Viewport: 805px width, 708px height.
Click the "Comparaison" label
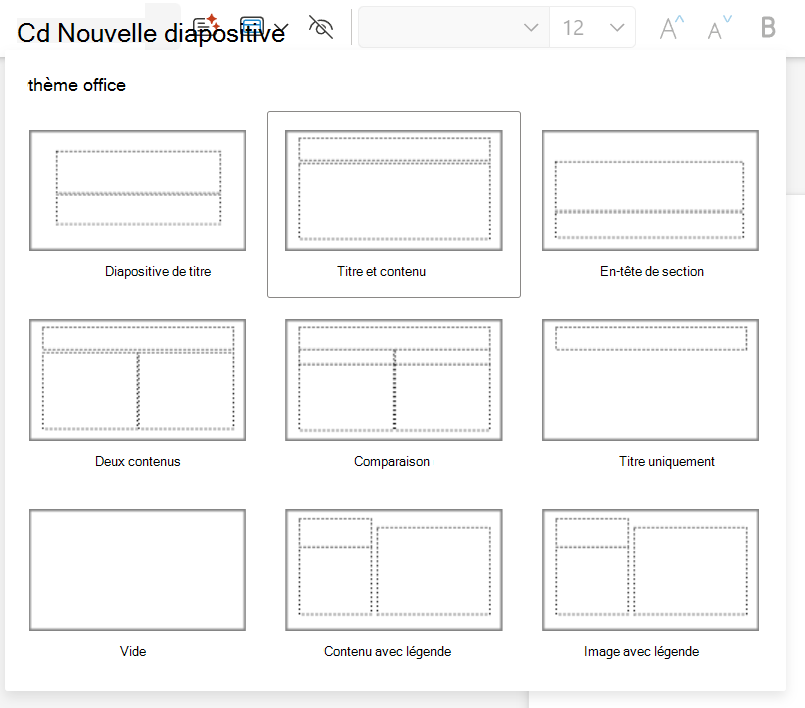392,462
